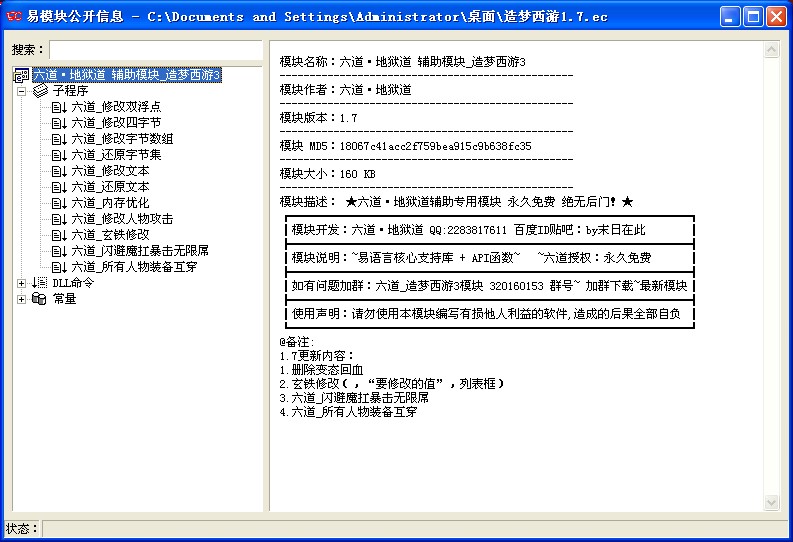Click the icon beside 六道_还原字节集
Image resolution: width=793 pixels, height=542 pixels.
pos(59,155)
